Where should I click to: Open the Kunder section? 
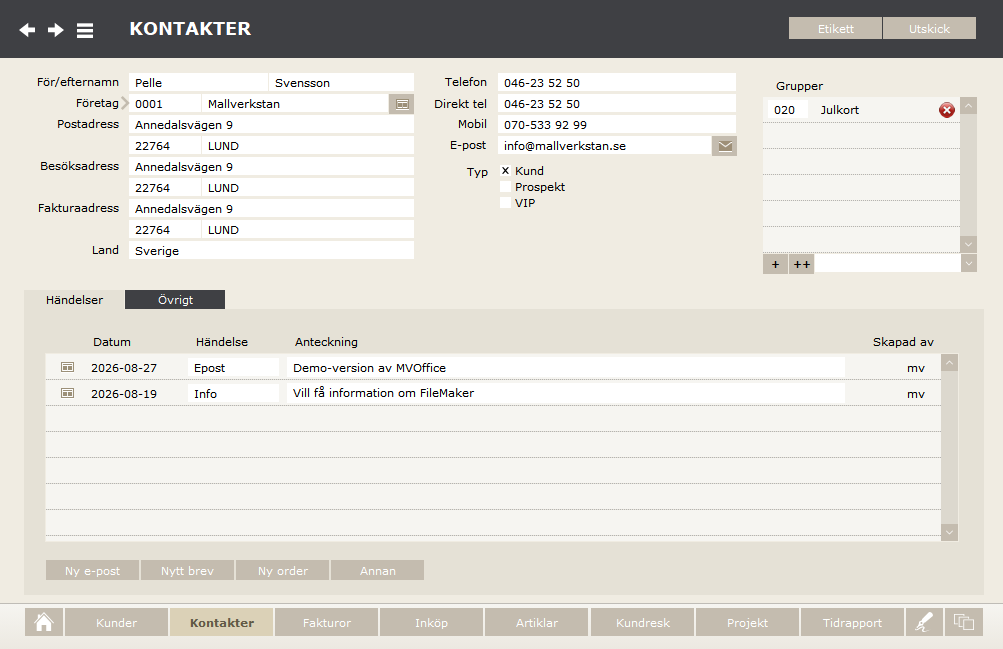click(x=116, y=622)
